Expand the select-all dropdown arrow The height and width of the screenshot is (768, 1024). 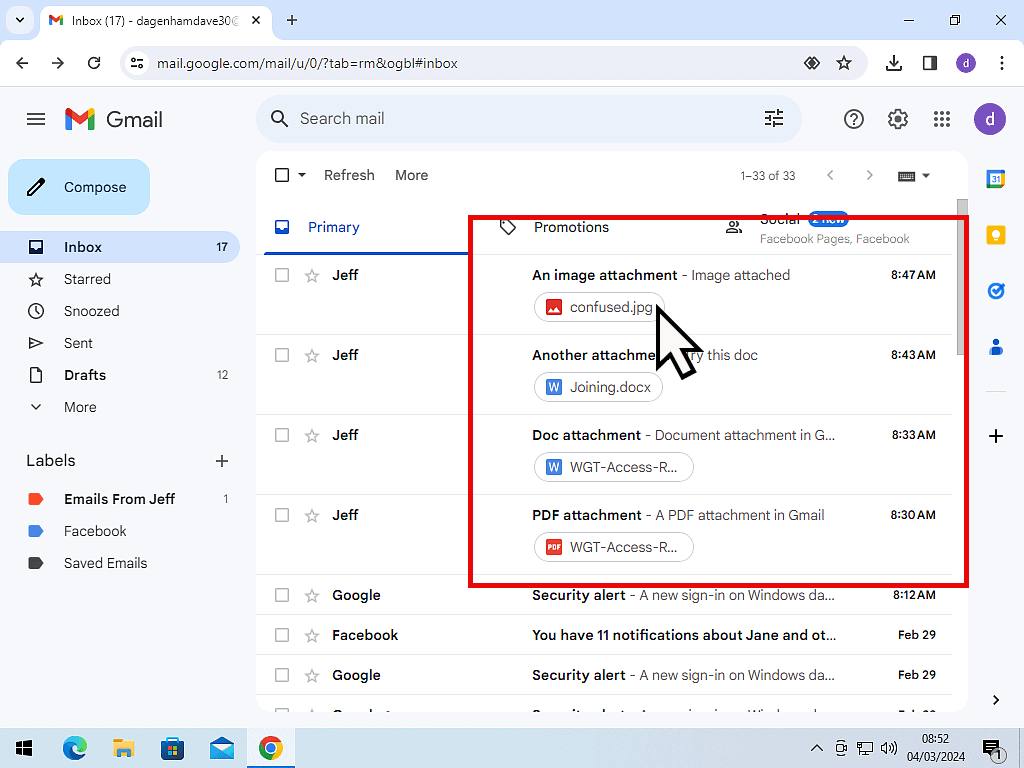[302, 175]
